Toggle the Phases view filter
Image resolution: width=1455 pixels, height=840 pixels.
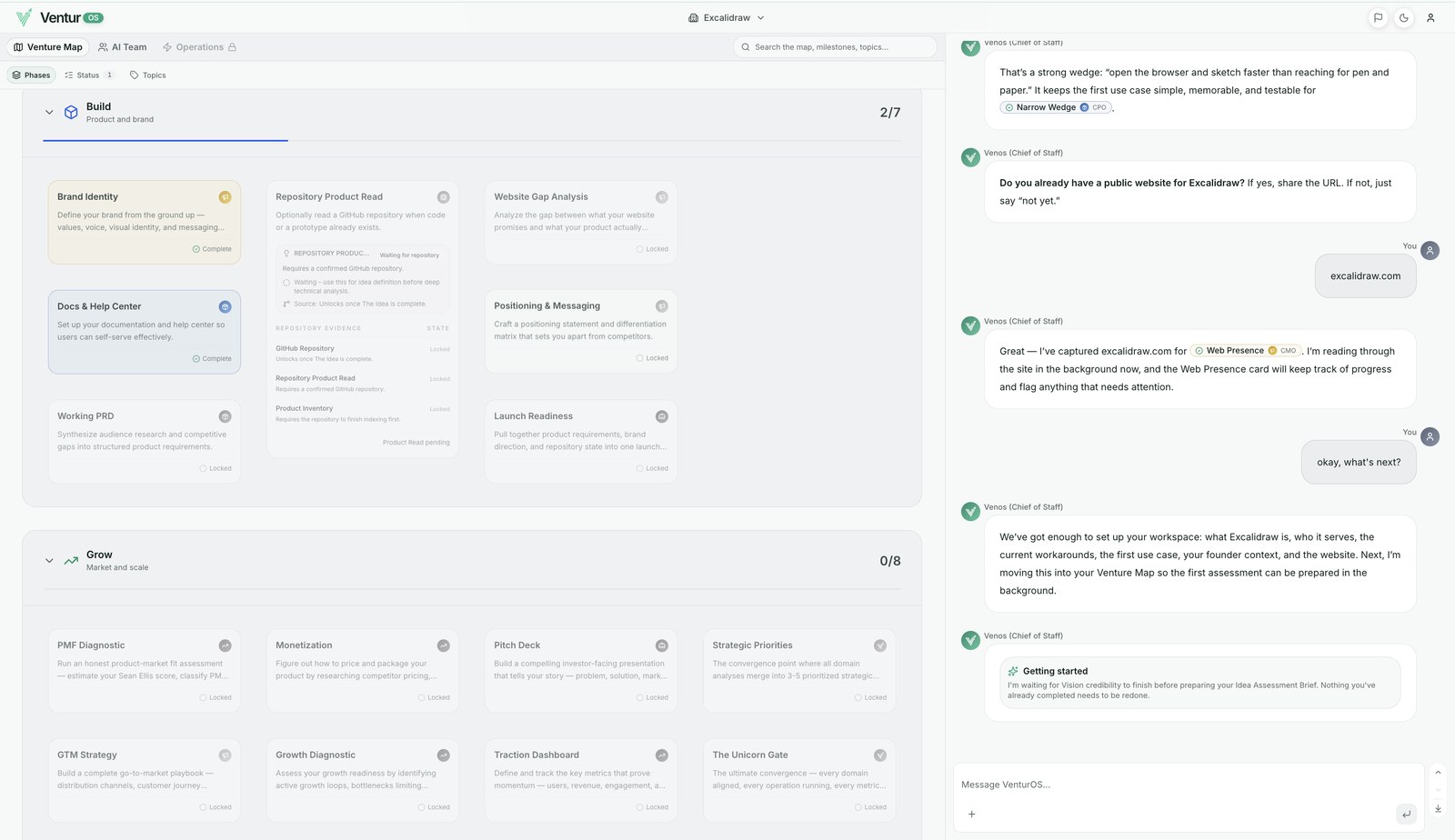coord(31,75)
